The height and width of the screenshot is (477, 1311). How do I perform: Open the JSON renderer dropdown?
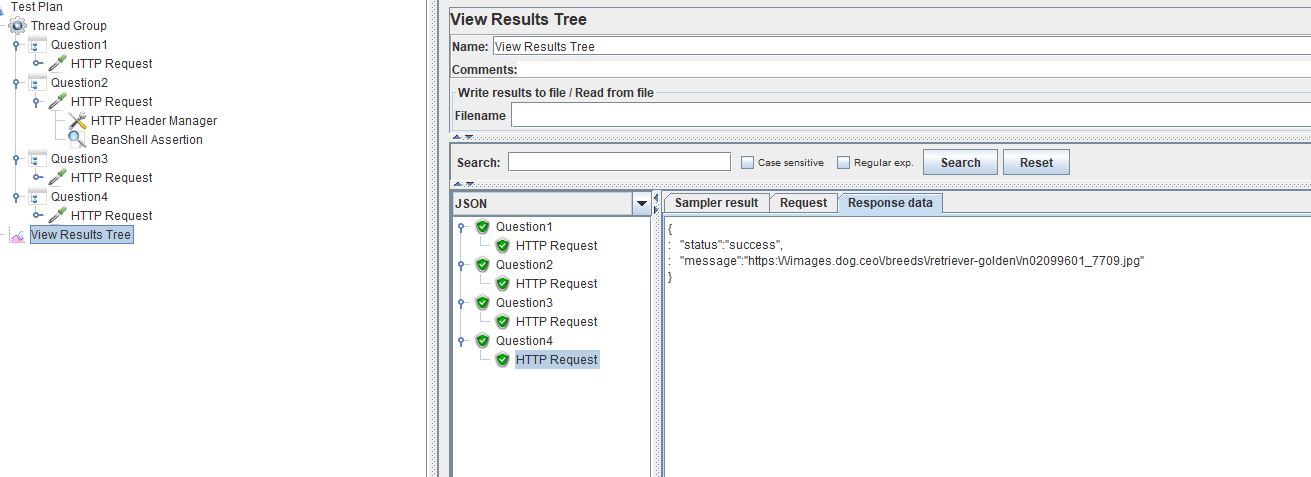641,204
